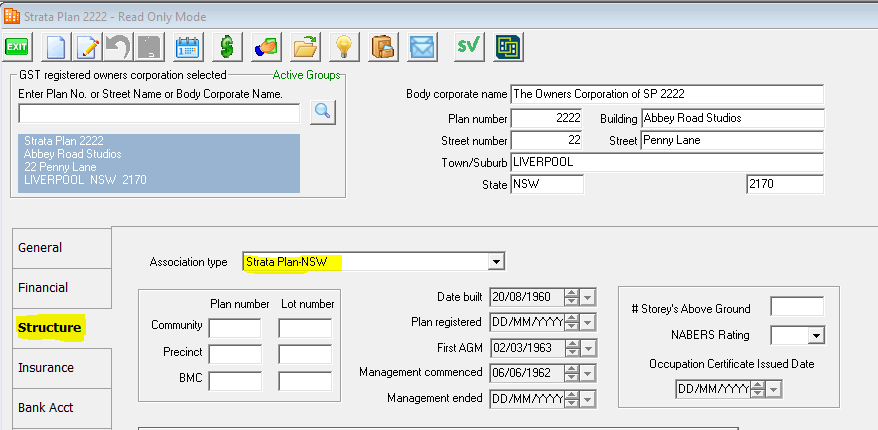The width and height of the screenshot is (878, 430).
Task: Click the greyed-out save disk icon
Action: point(149,48)
